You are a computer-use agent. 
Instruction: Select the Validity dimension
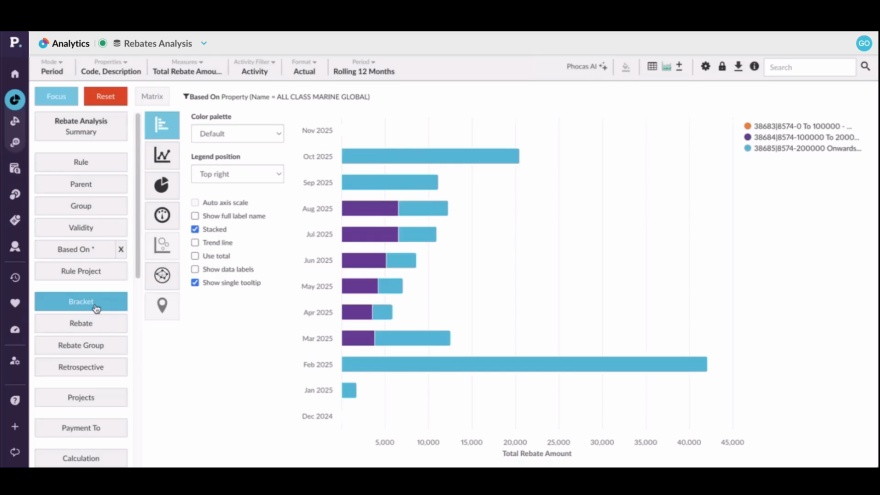point(81,227)
